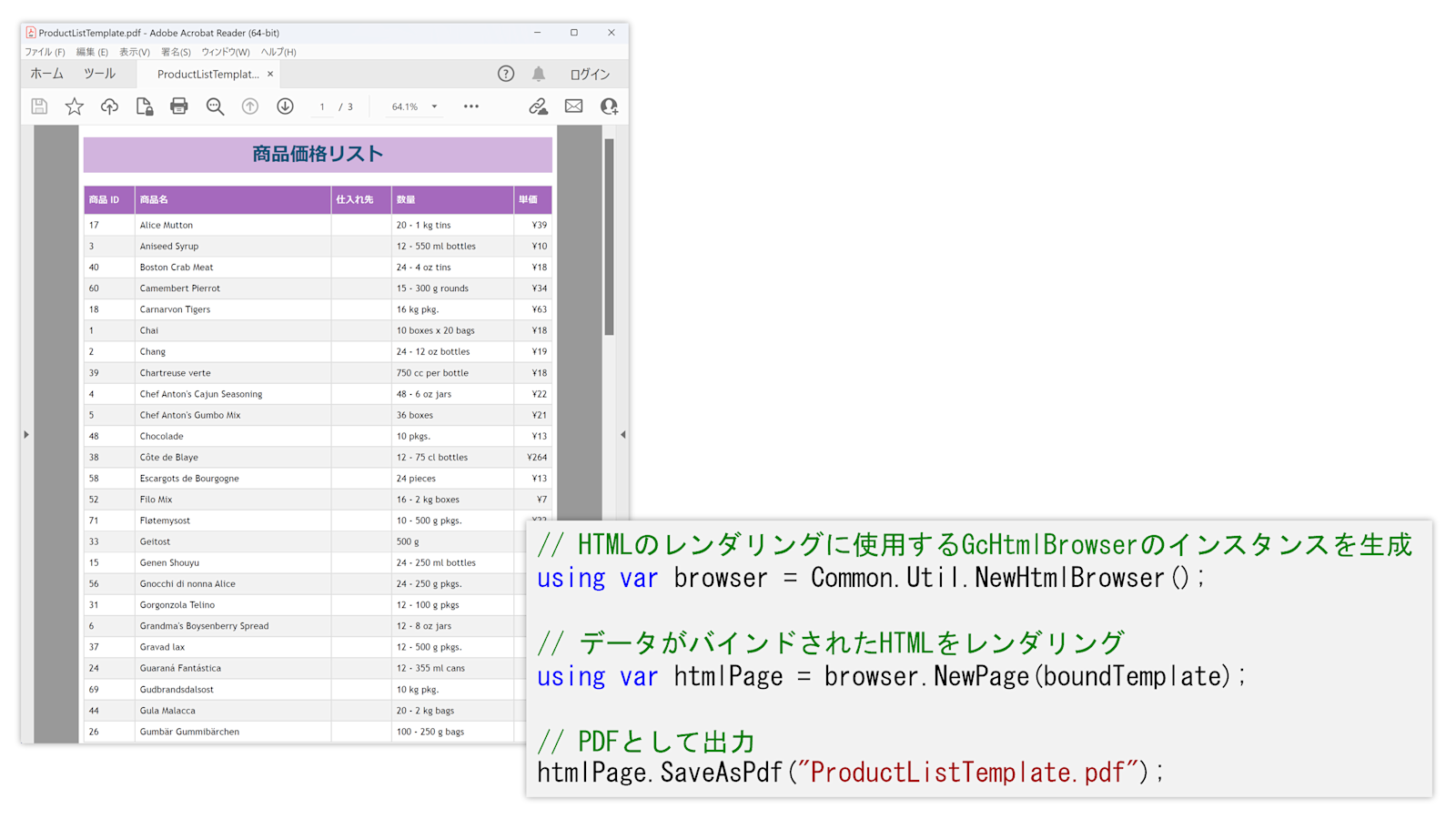
Task: Click the 仕入れ先 column header
Action: tap(361, 199)
